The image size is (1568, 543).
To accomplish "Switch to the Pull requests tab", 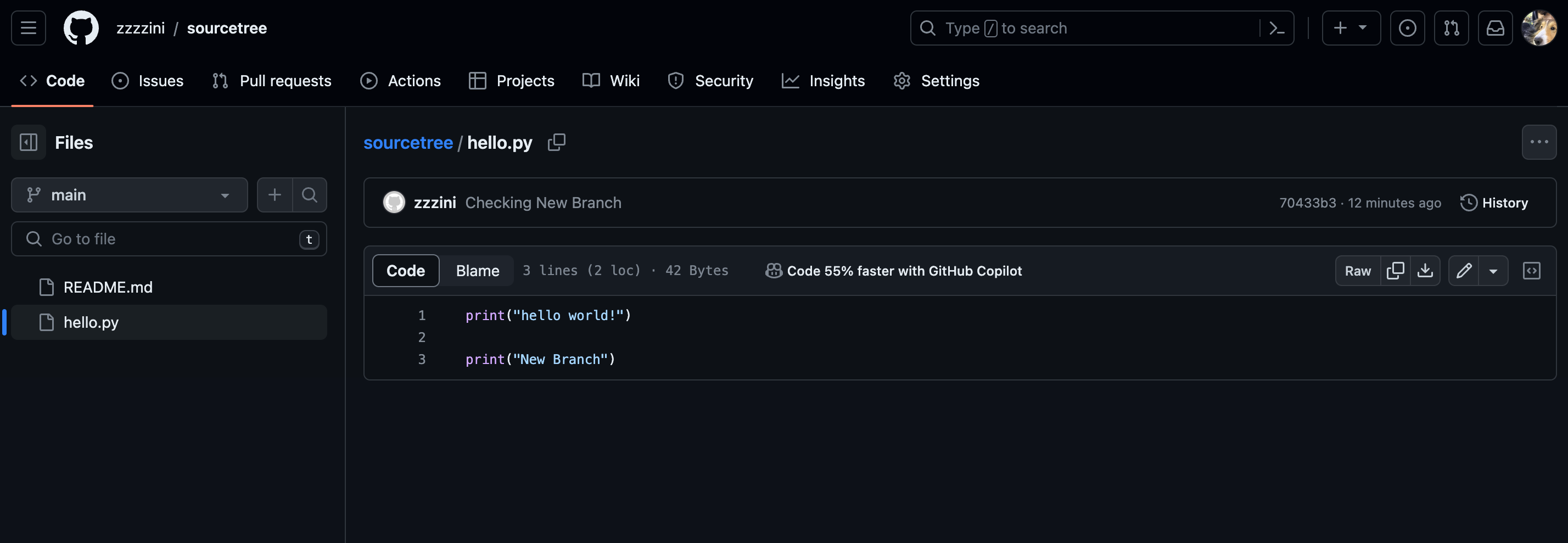I will pyautogui.click(x=271, y=80).
